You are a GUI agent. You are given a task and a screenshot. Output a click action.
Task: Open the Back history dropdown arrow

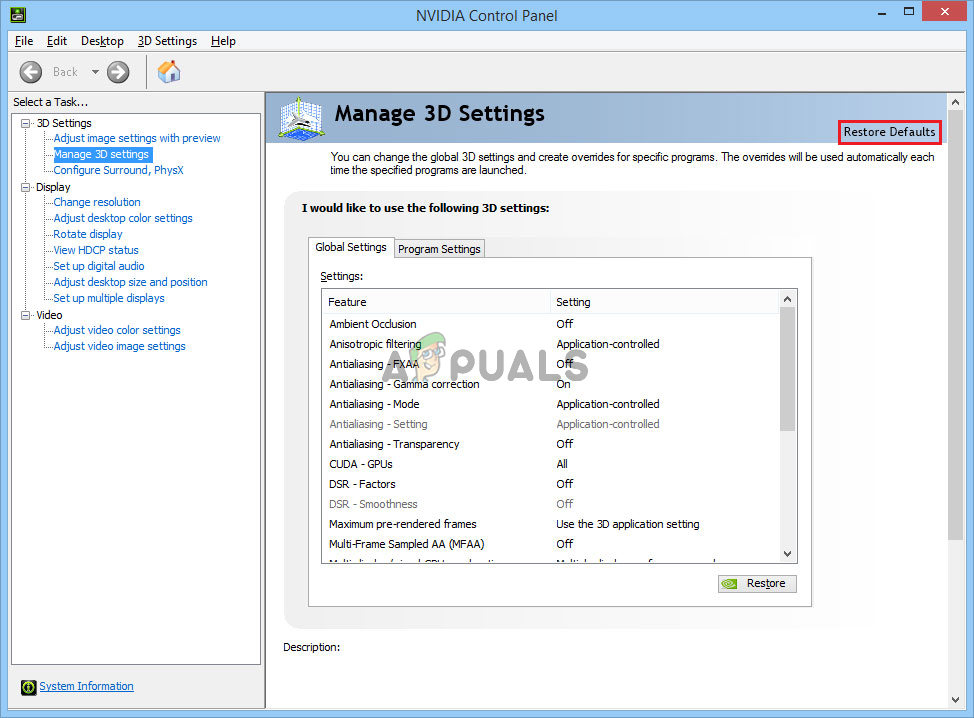pyautogui.click(x=95, y=72)
